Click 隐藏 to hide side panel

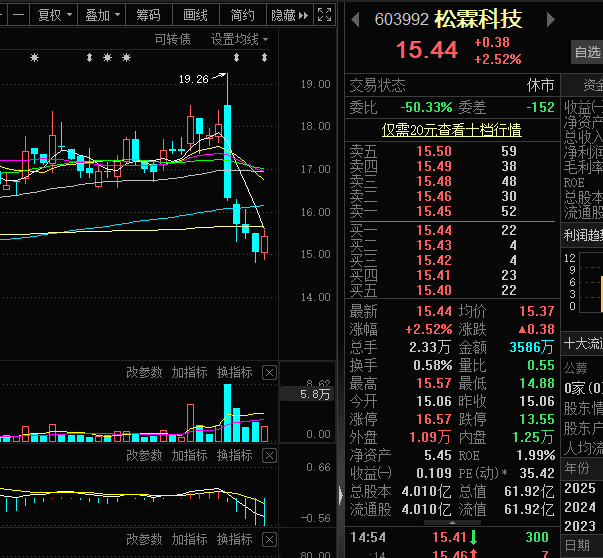click(x=290, y=15)
